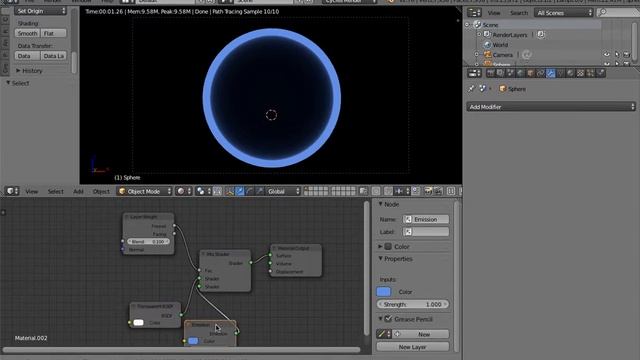Open the Material properties tab icon
Image resolution: width=640 pixels, height=360 pixels.
(x=570, y=73)
